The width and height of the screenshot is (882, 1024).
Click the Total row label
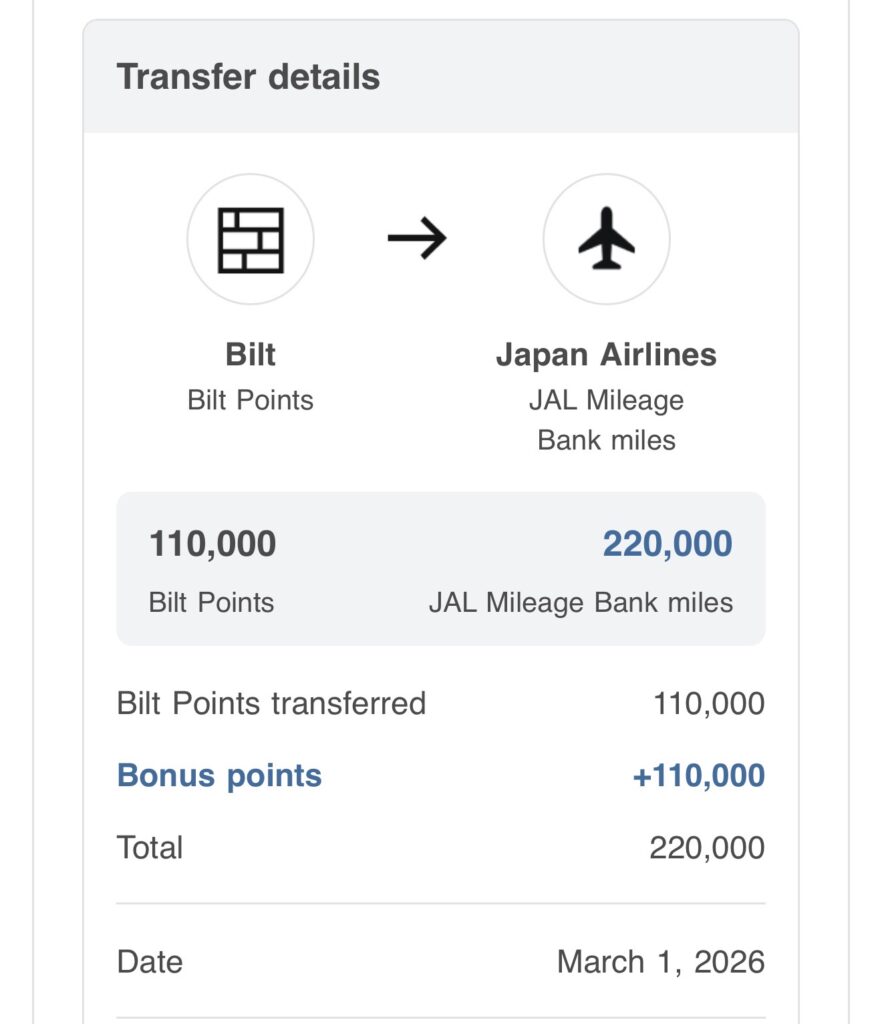[150, 848]
